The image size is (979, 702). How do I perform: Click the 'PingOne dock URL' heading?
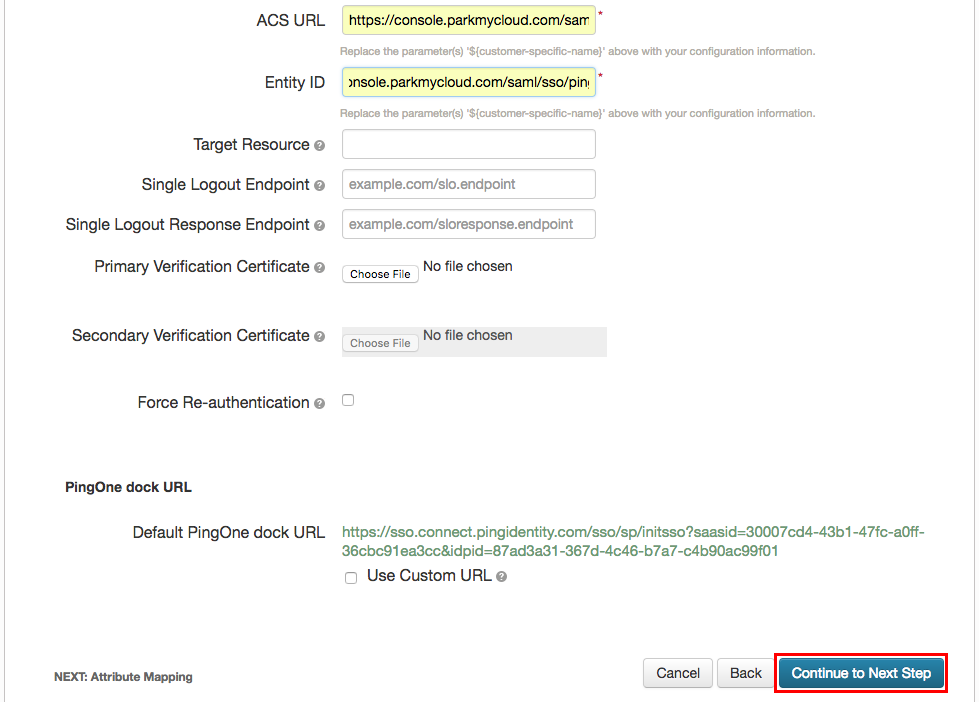point(128,487)
